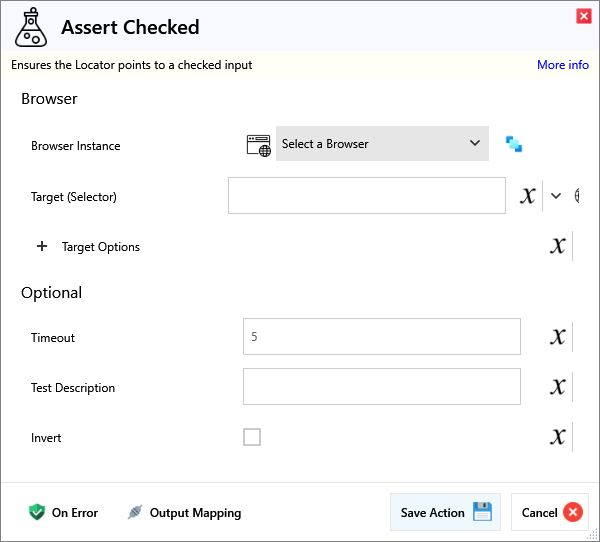Open the Select a Browser dropdown
Screen dimensions: 600x542
382,144
